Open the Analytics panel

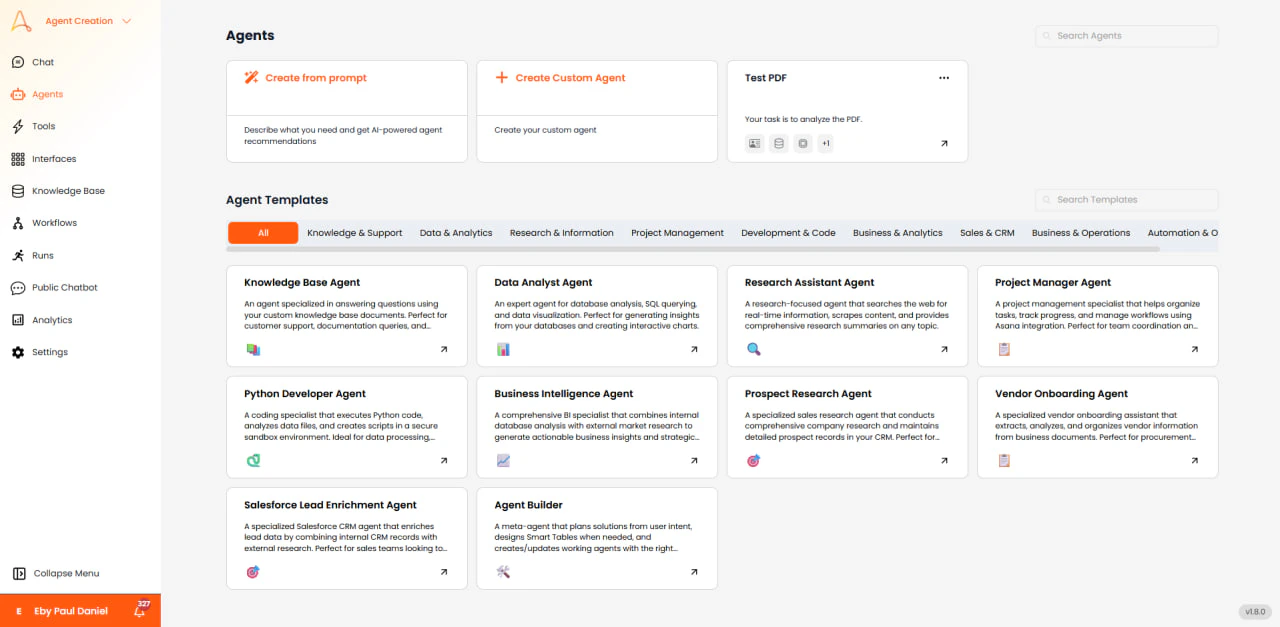(52, 319)
